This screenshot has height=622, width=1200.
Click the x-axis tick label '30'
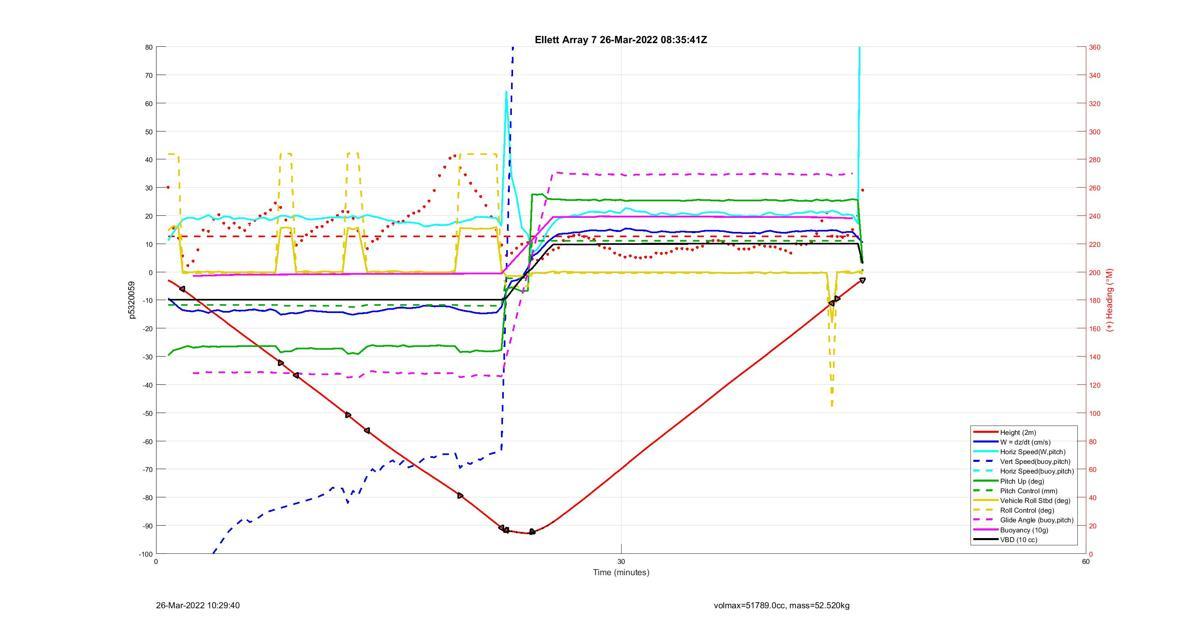click(621, 561)
